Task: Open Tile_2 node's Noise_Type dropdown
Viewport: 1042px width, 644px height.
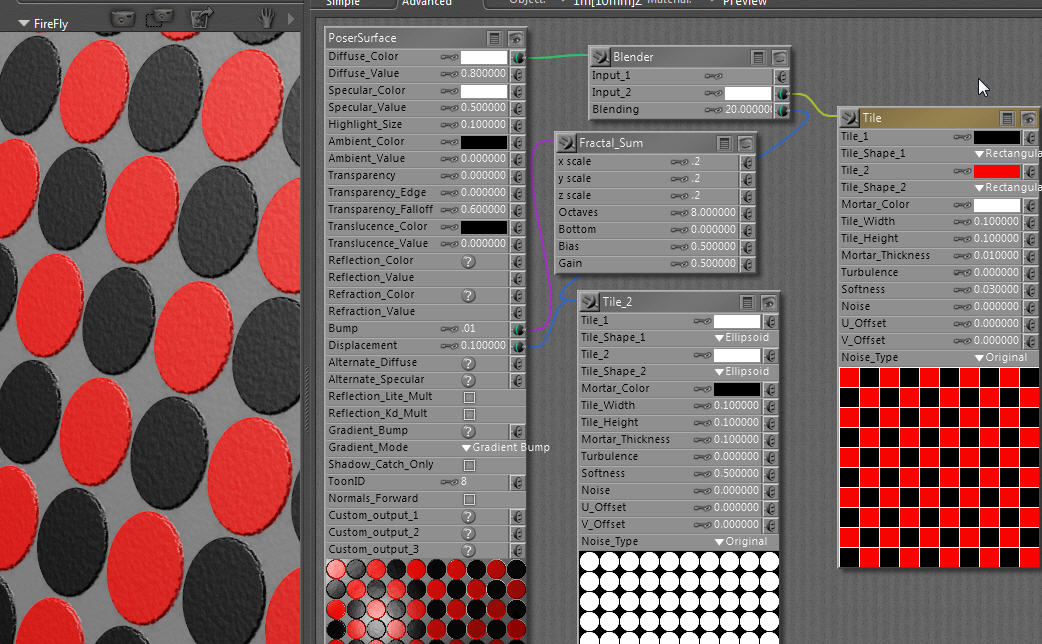Action: pos(740,542)
